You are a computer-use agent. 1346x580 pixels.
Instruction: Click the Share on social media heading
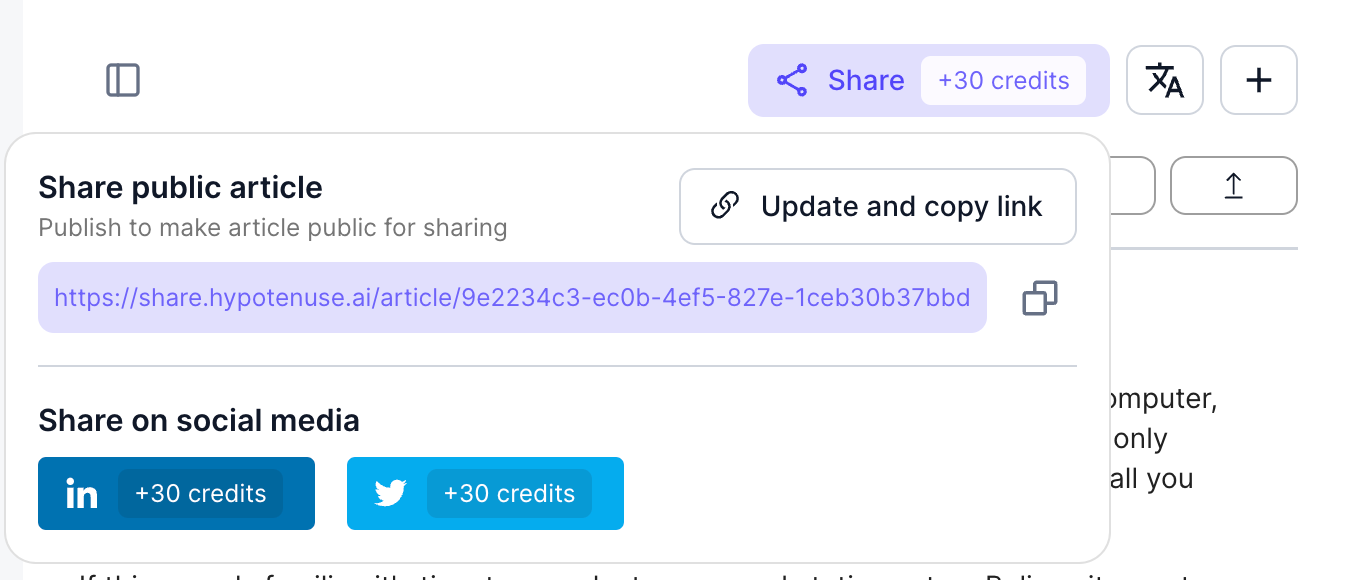[x=199, y=420]
